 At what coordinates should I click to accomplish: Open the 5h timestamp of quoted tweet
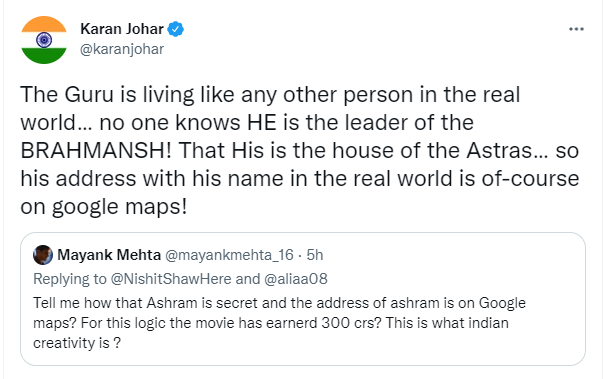click(x=314, y=255)
